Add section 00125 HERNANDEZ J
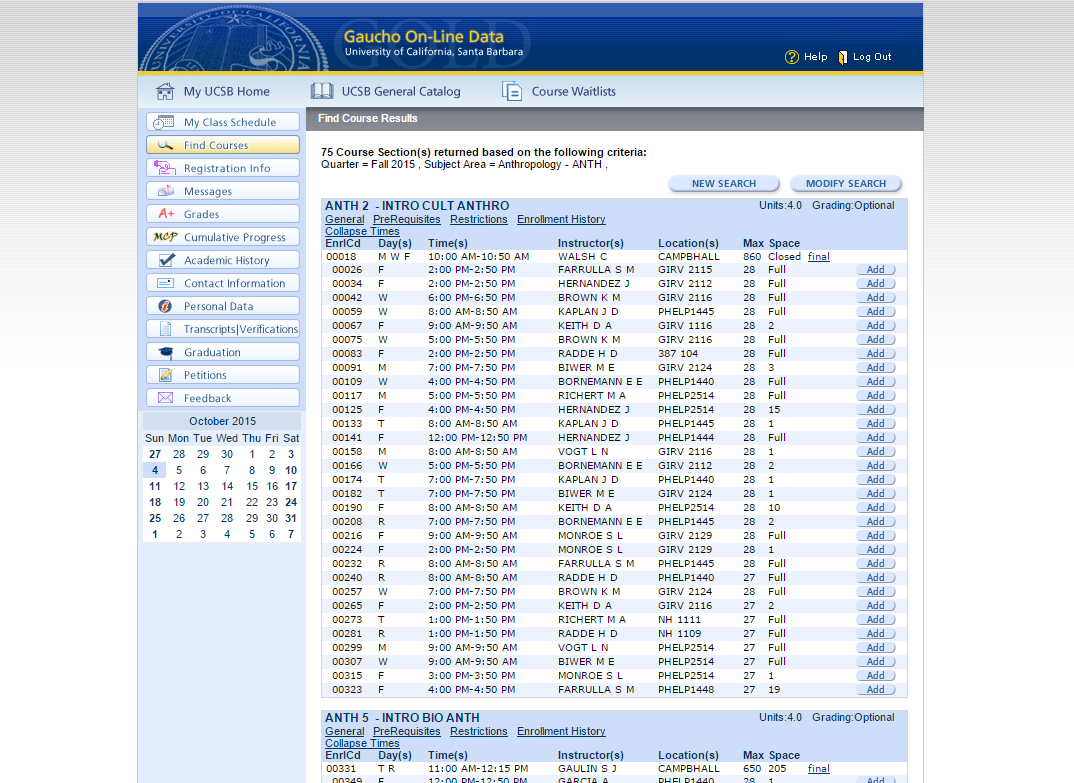1074x783 pixels. 875,410
